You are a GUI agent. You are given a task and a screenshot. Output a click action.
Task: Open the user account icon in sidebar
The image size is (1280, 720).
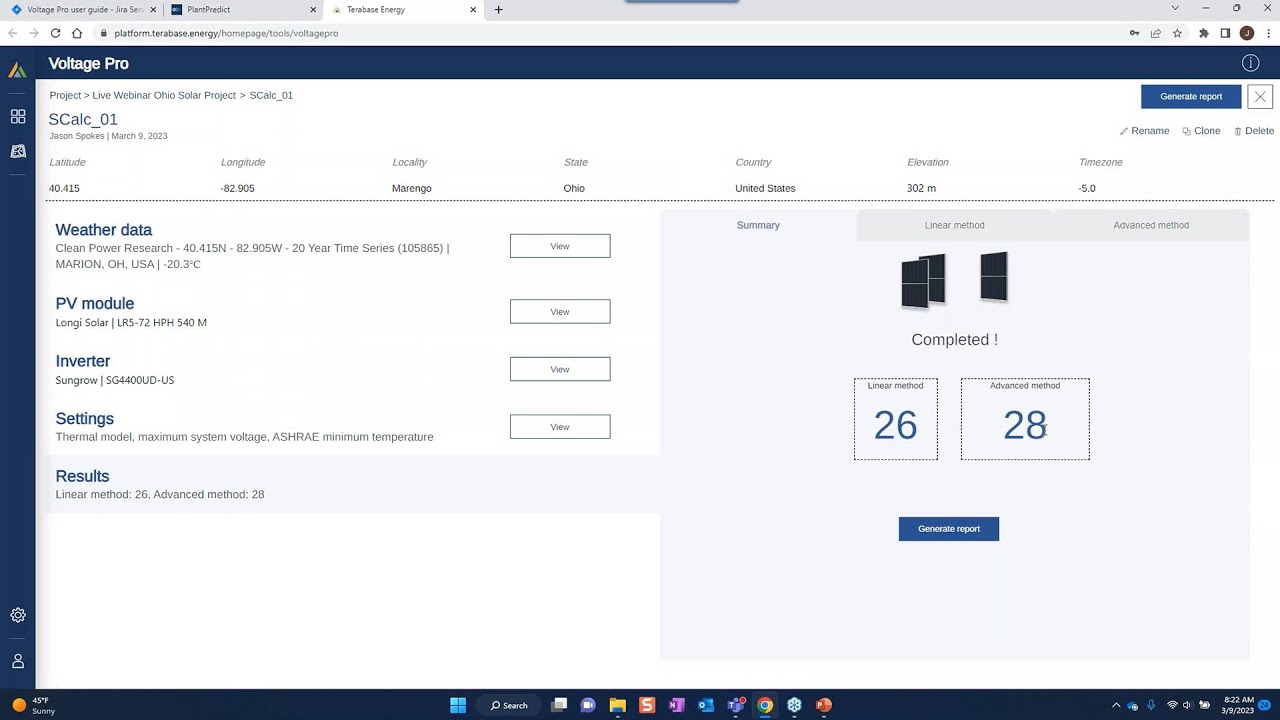18,661
